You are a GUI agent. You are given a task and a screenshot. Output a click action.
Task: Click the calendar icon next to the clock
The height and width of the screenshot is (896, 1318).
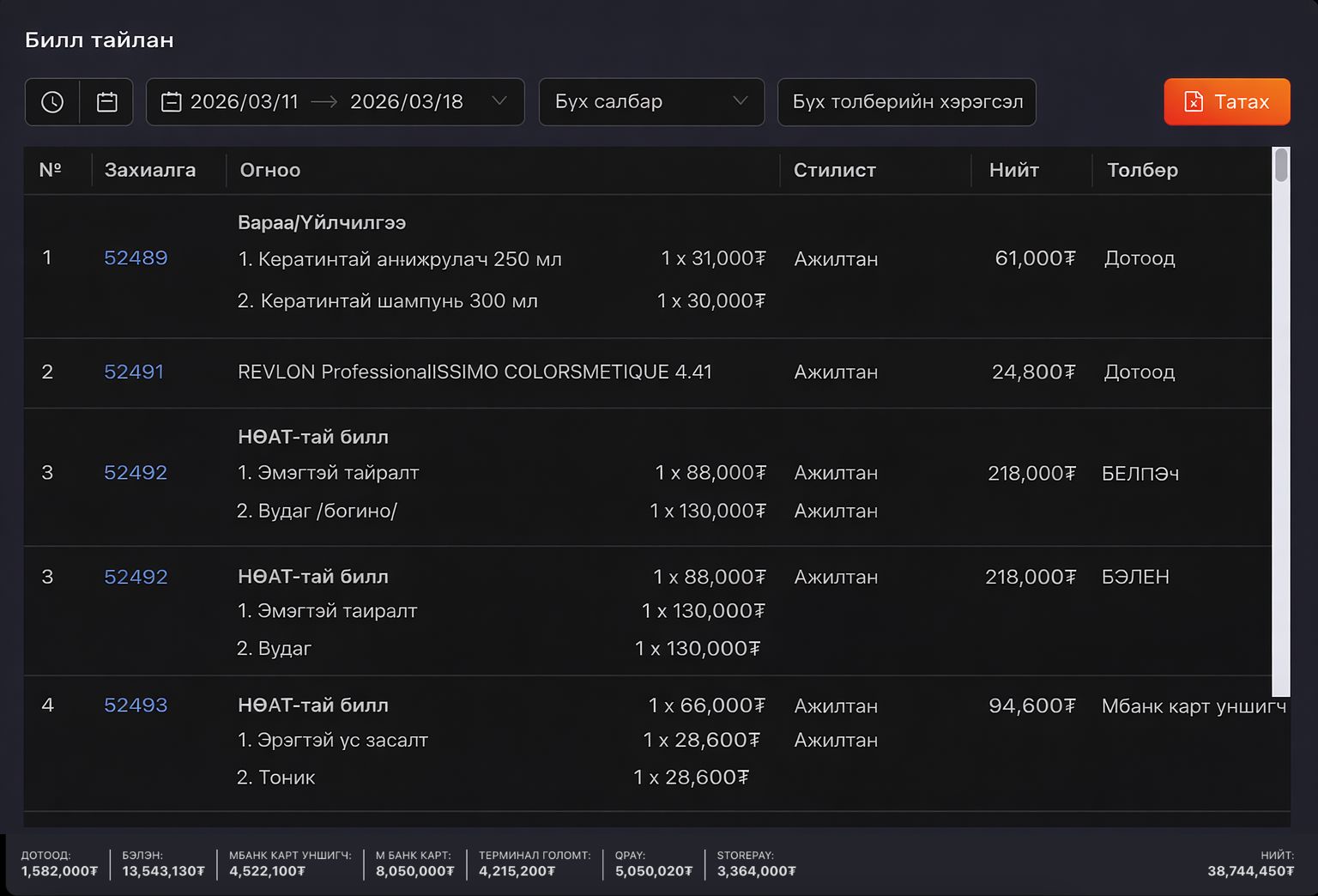tap(107, 102)
